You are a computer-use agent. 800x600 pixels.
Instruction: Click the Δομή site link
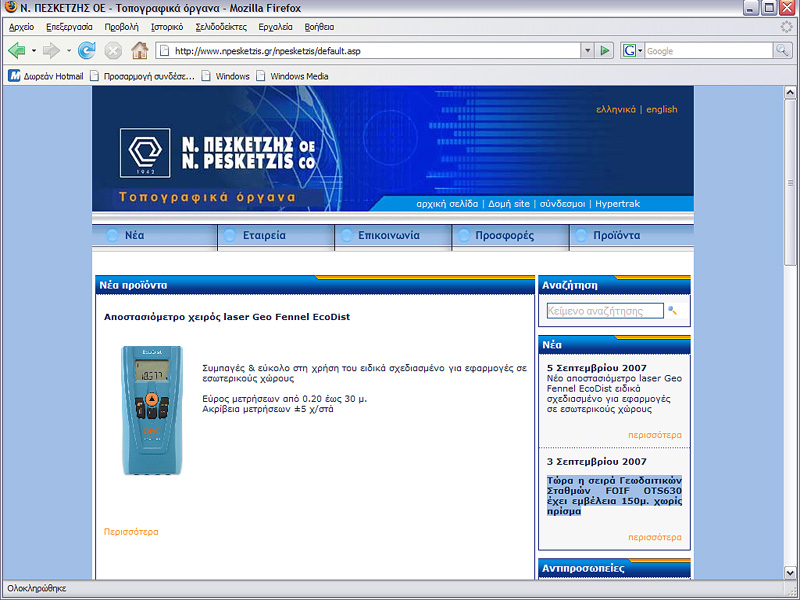[509, 204]
